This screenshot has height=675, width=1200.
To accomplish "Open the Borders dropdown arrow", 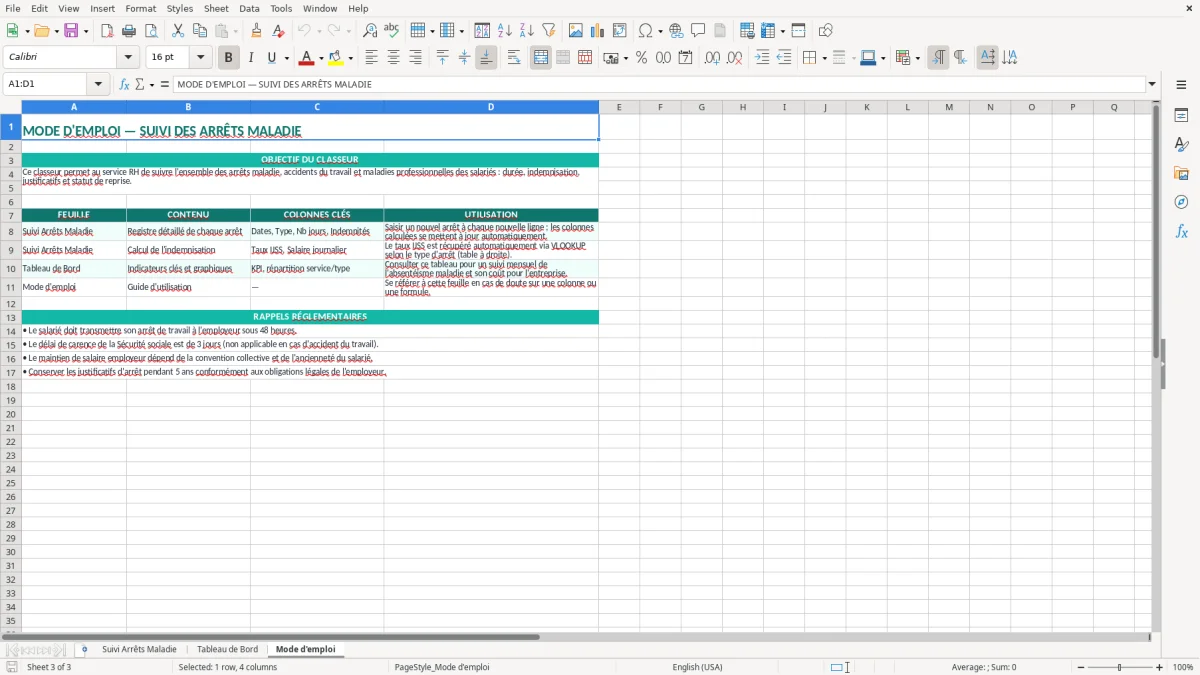I will (x=824, y=58).
